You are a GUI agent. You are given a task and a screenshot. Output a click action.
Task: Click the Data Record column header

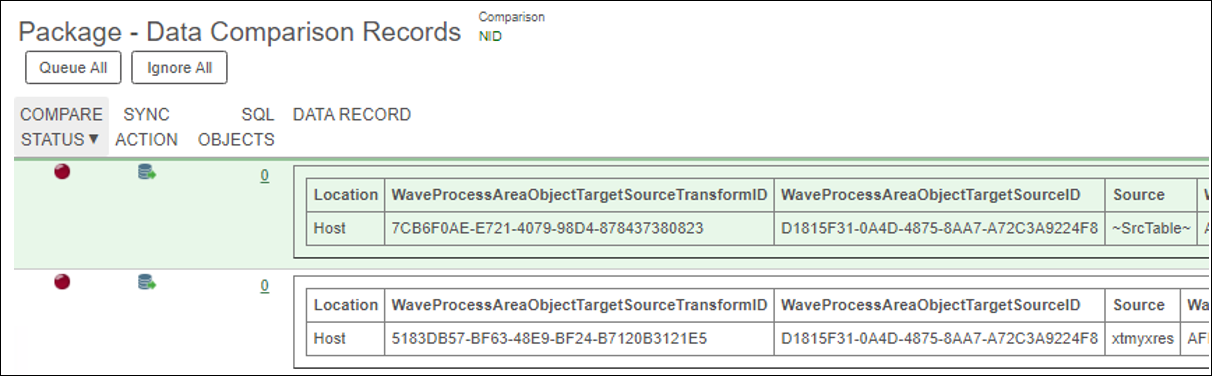click(x=352, y=115)
